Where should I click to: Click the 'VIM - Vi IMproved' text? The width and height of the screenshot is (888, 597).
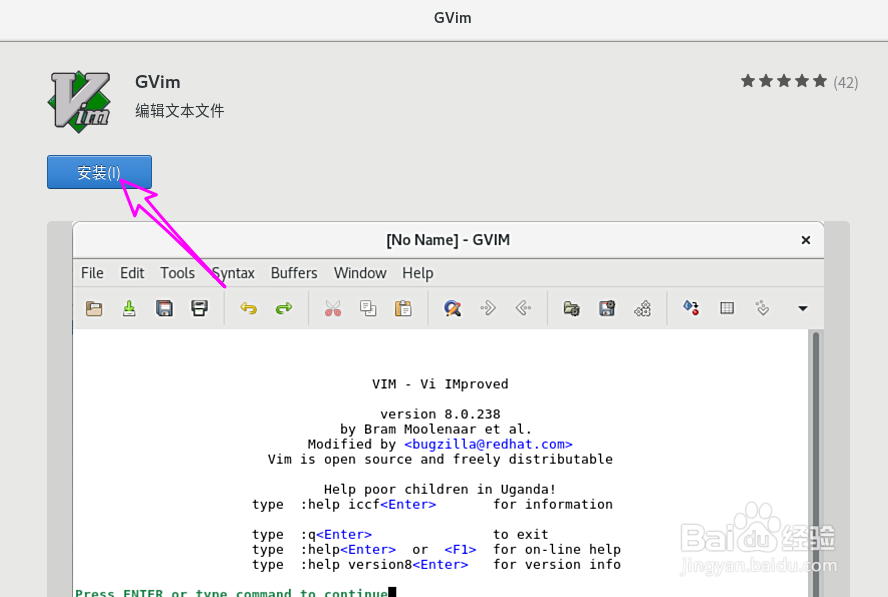click(440, 384)
